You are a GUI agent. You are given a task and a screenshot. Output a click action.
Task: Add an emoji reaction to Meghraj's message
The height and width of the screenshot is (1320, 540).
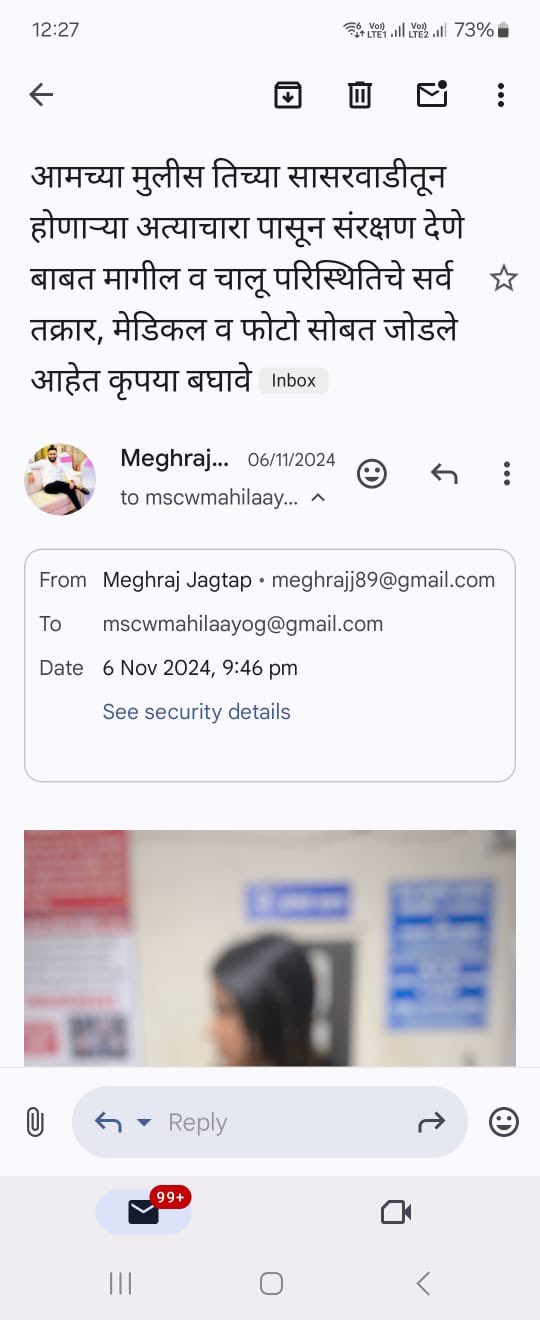tap(372, 473)
